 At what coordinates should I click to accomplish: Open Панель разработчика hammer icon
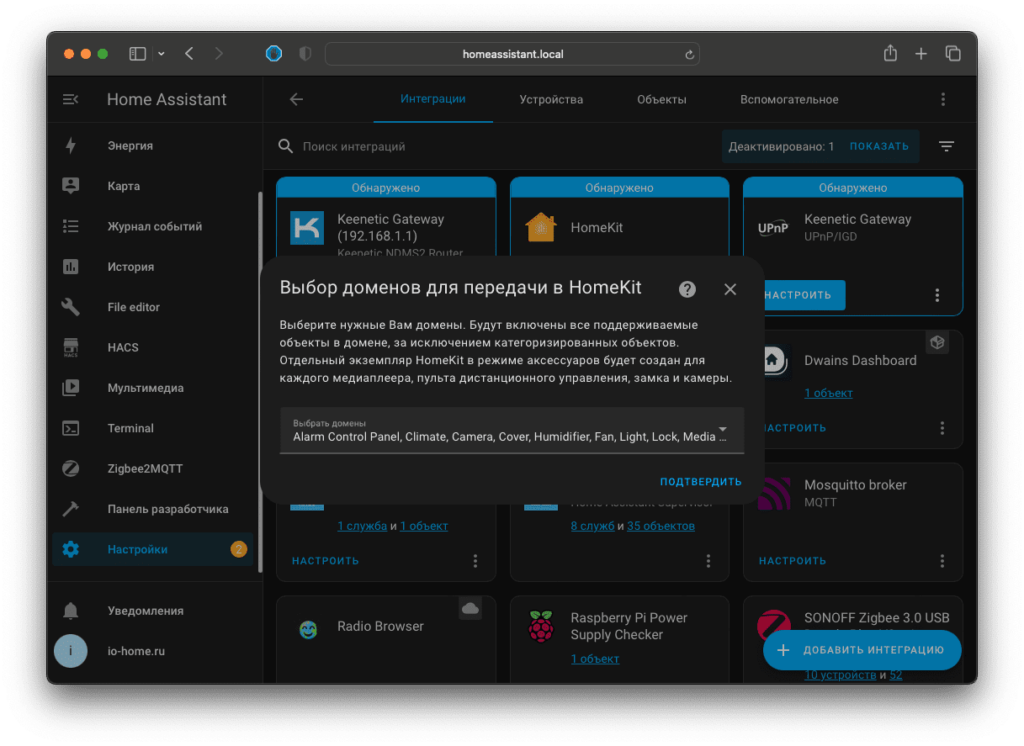tap(71, 509)
